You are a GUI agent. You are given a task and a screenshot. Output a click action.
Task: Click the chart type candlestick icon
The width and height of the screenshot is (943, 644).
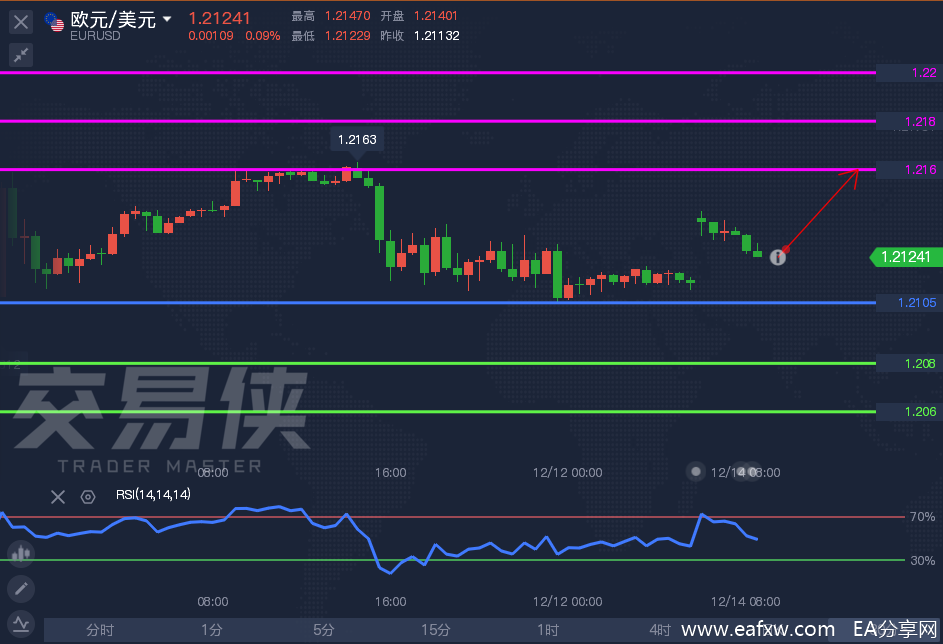coord(20,553)
